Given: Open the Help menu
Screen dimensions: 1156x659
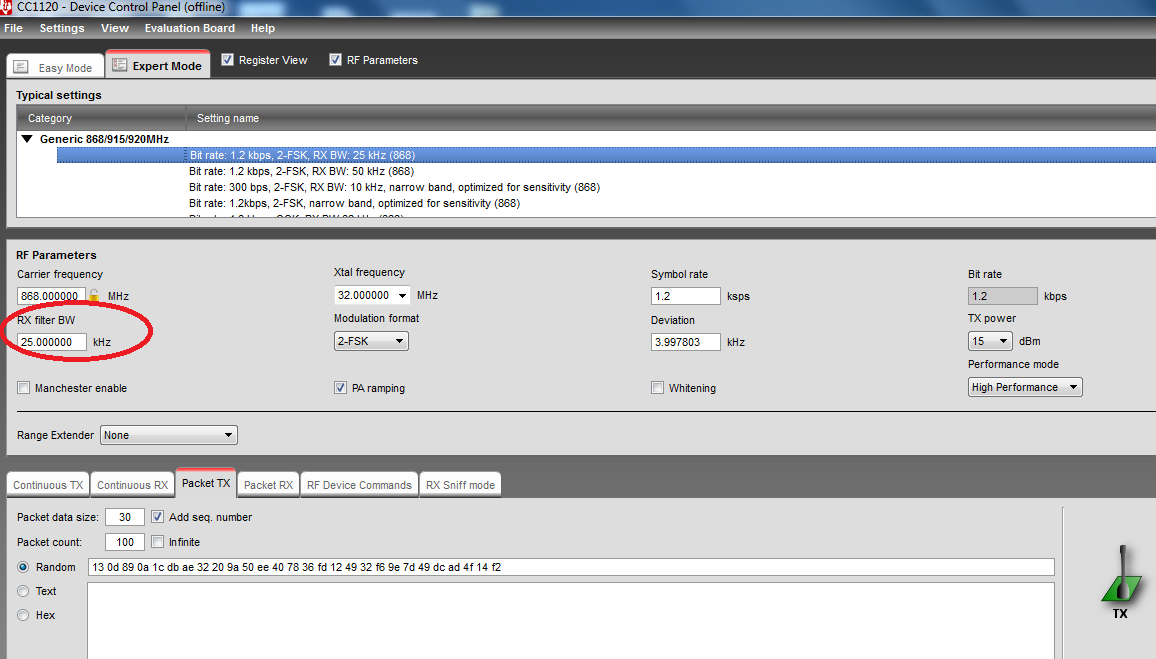Looking at the screenshot, I should click(x=262, y=28).
